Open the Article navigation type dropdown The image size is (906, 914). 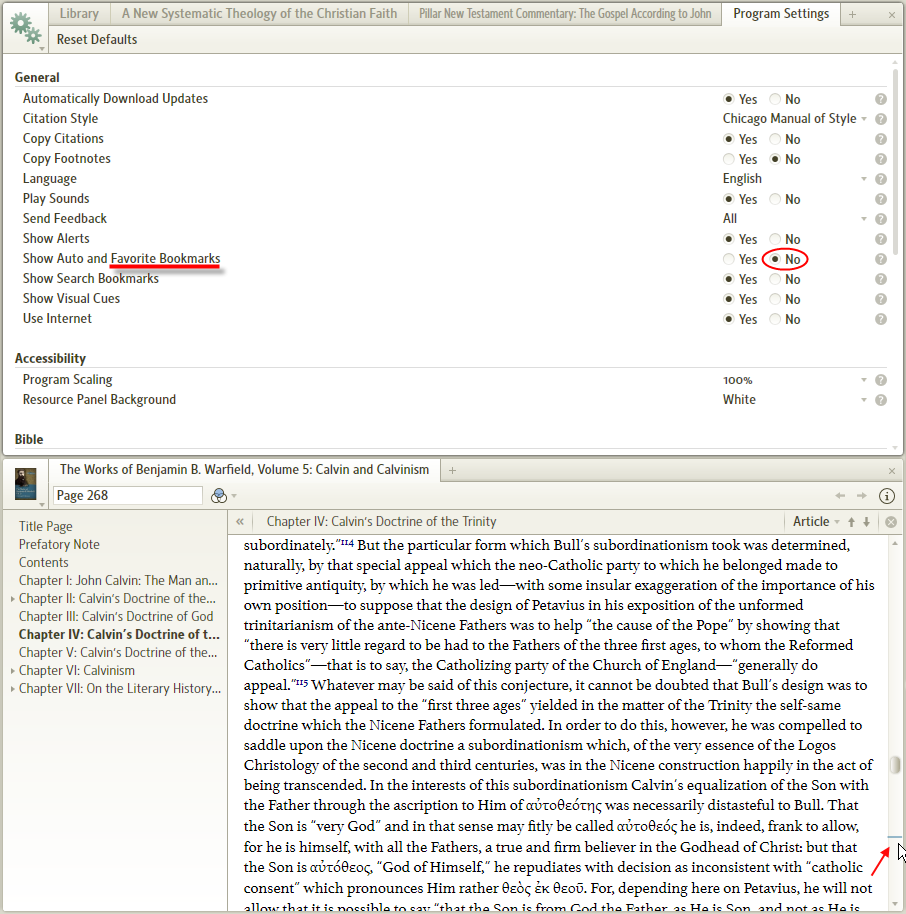click(x=816, y=522)
